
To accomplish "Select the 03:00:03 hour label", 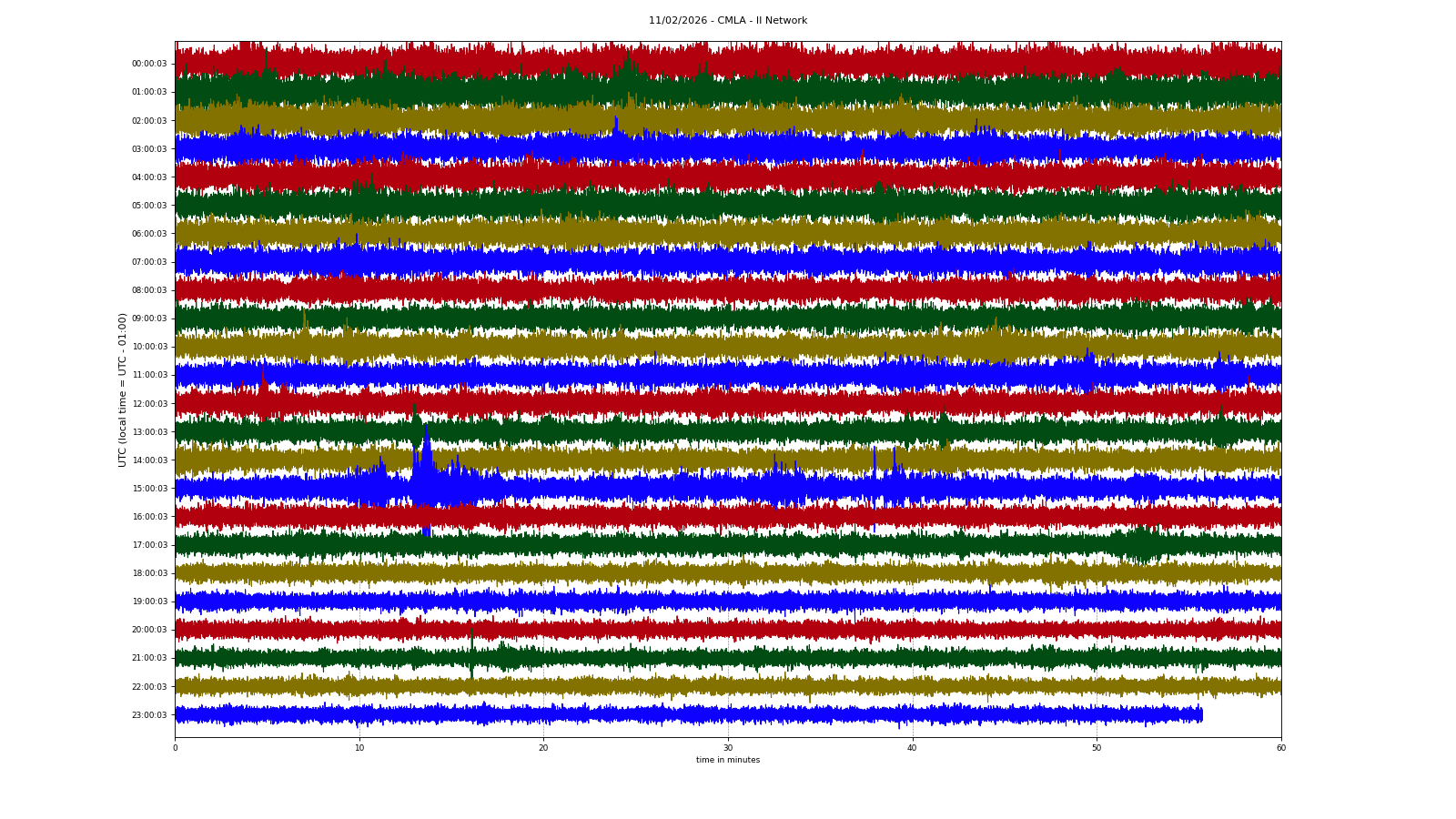I will pos(149,149).
